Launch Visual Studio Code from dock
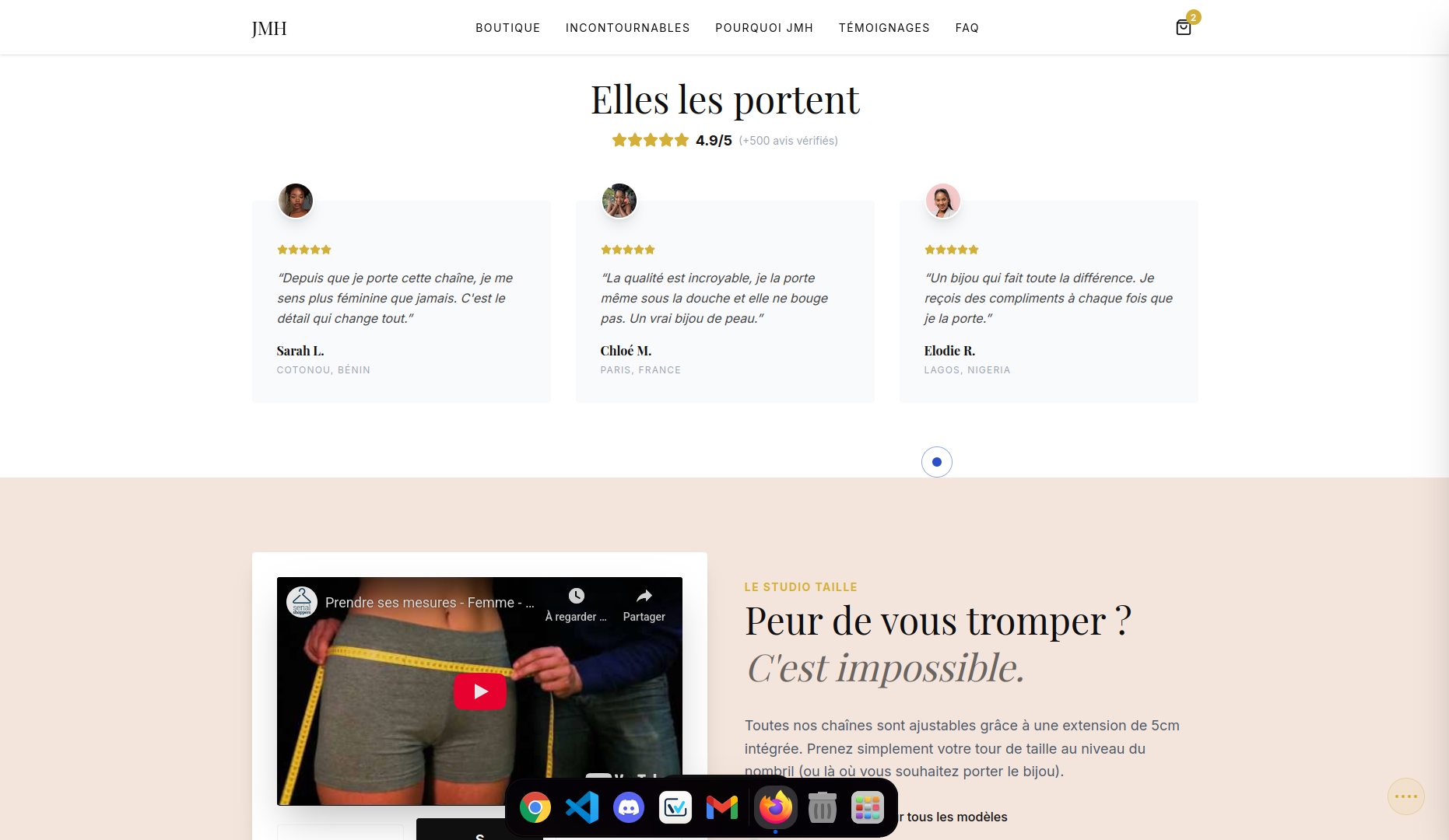Screen dimensions: 1449x840 582,808
